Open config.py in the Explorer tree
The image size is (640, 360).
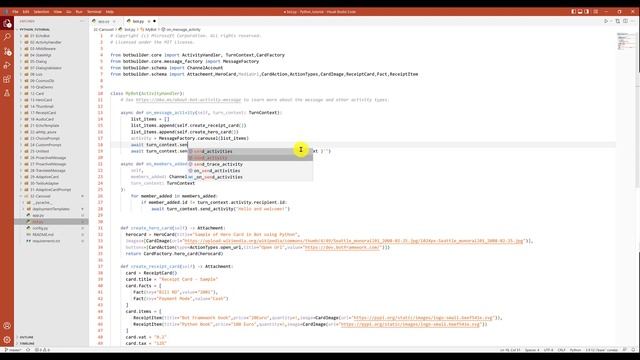40,228
